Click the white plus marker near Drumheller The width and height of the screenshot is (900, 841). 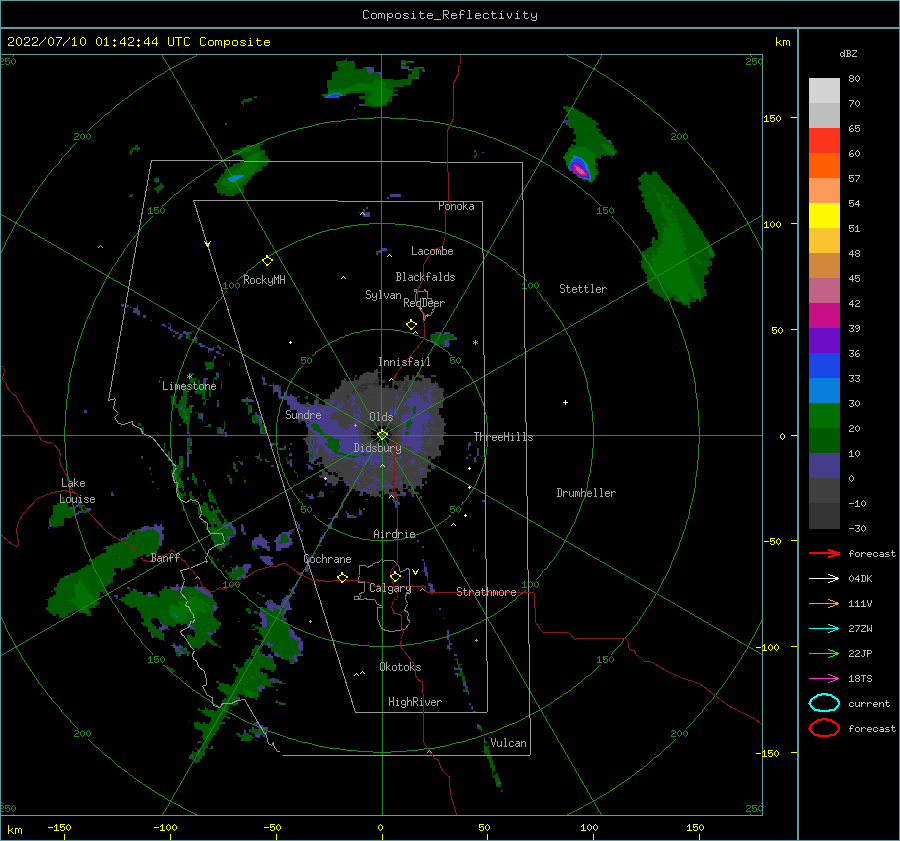[565, 402]
